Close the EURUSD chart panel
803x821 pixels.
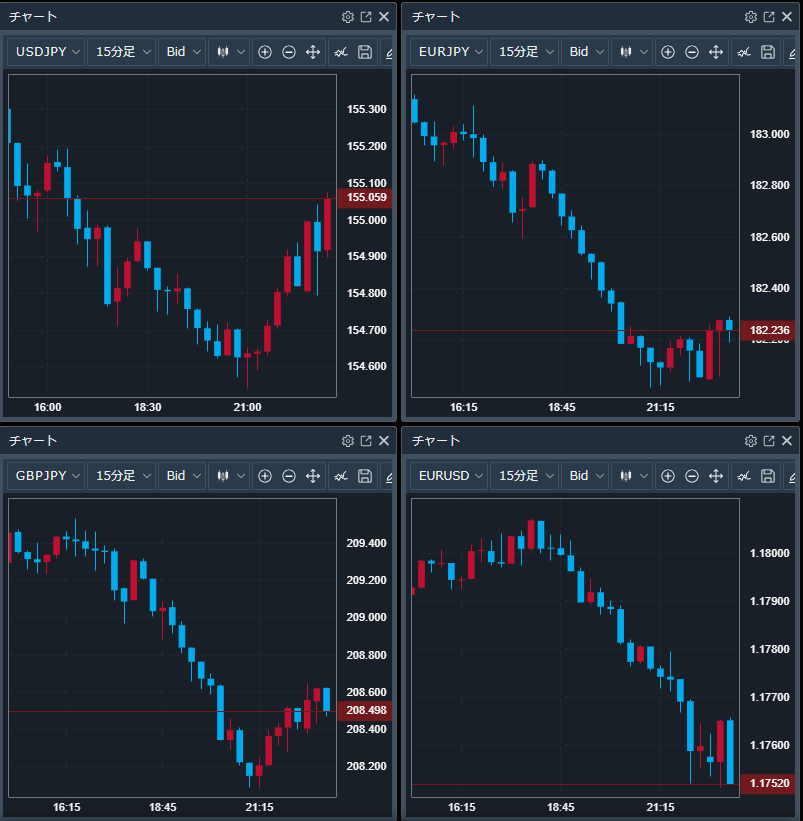click(787, 441)
